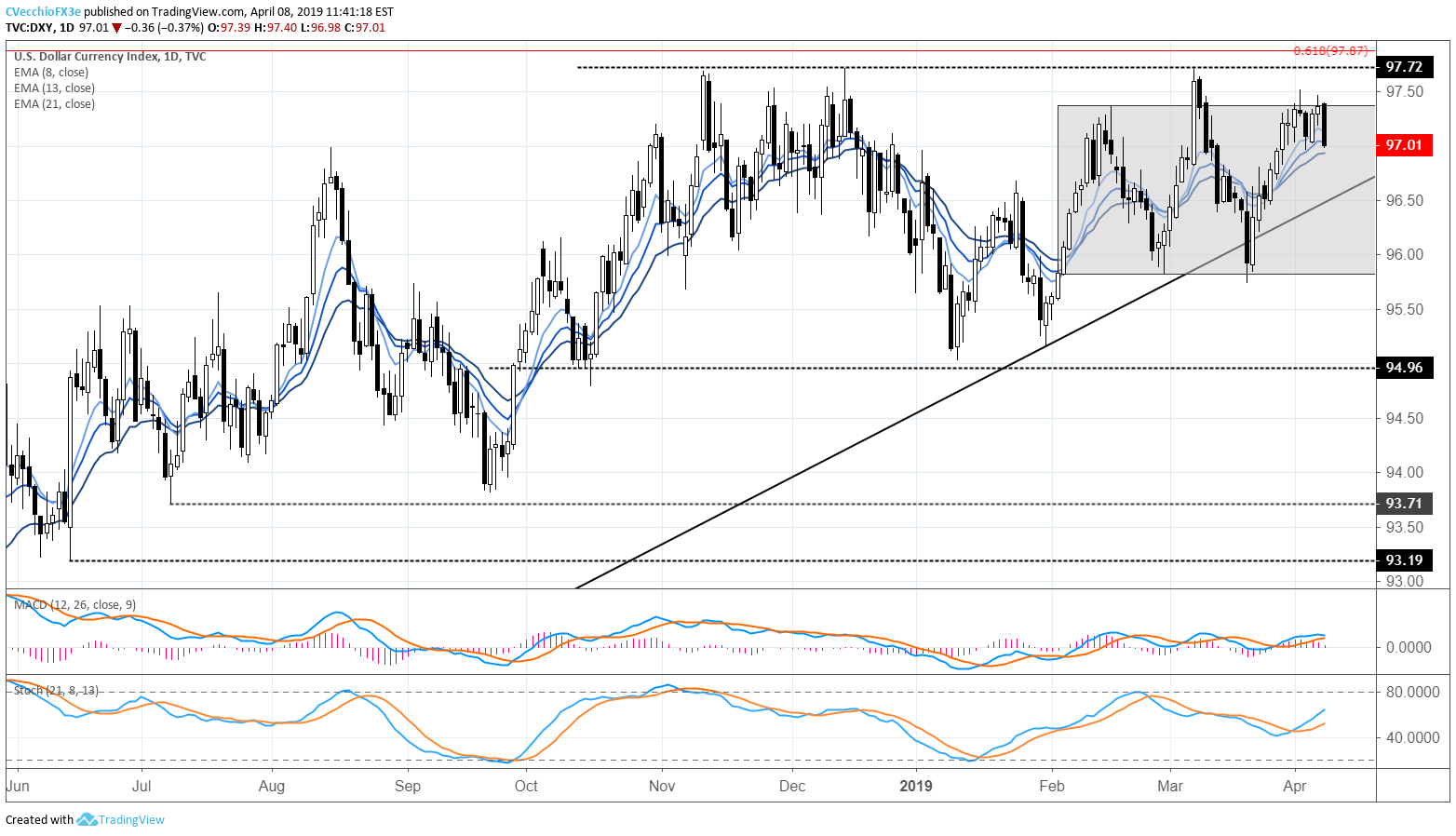Screen dimensions: 1456x836
Task: Click the Aug label on time axis
Action: [272, 786]
